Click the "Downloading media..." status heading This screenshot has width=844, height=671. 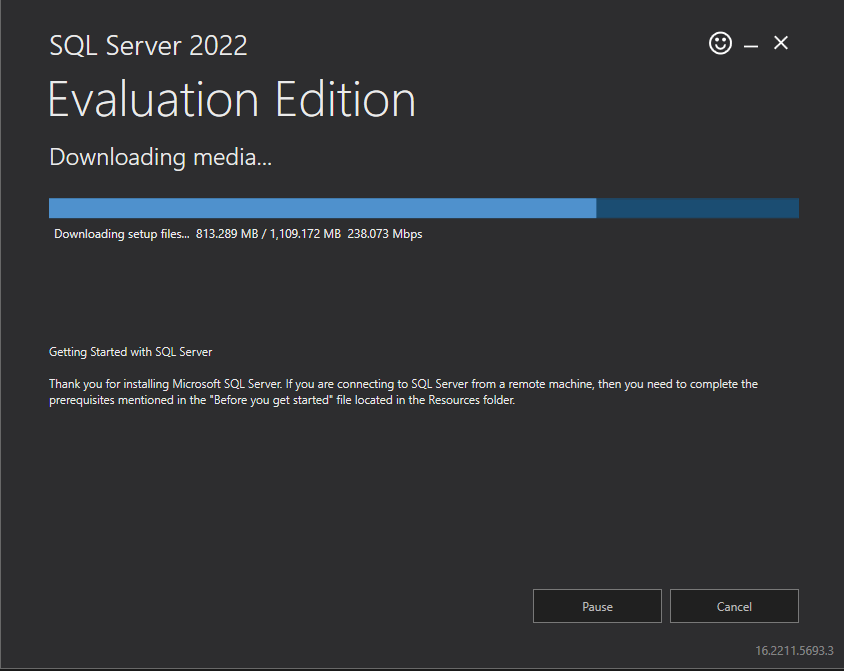pyautogui.click(x=160, y=157)
